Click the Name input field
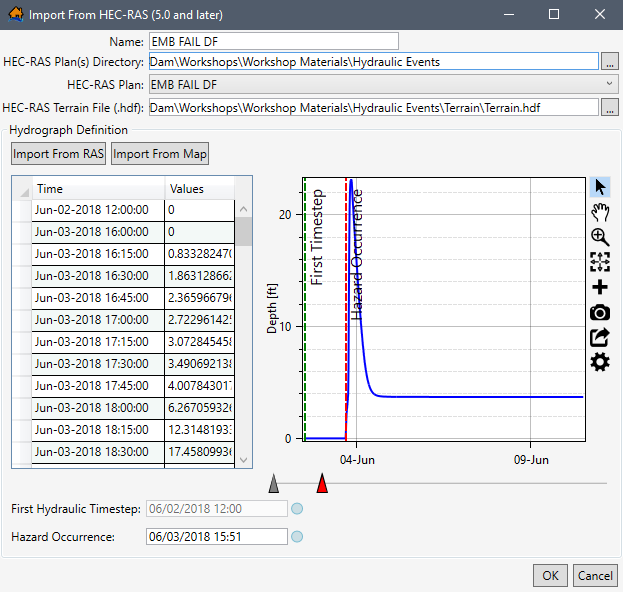 (274, 41)
